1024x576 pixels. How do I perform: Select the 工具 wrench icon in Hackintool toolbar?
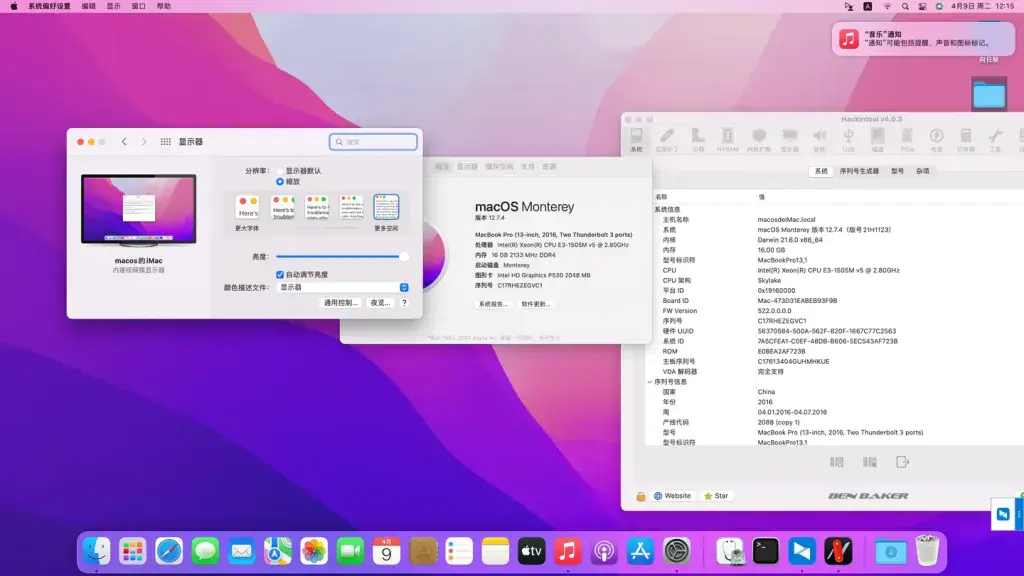pyautogui.click(x=995, y=139)
